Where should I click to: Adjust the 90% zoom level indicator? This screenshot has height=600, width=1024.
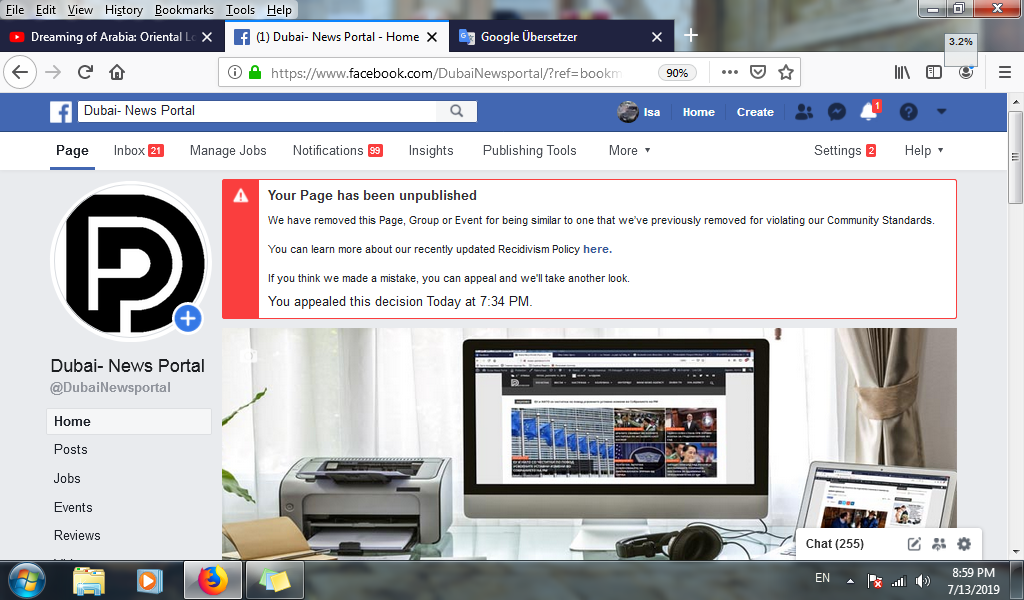pyautogui.click(x=677, y=73)
